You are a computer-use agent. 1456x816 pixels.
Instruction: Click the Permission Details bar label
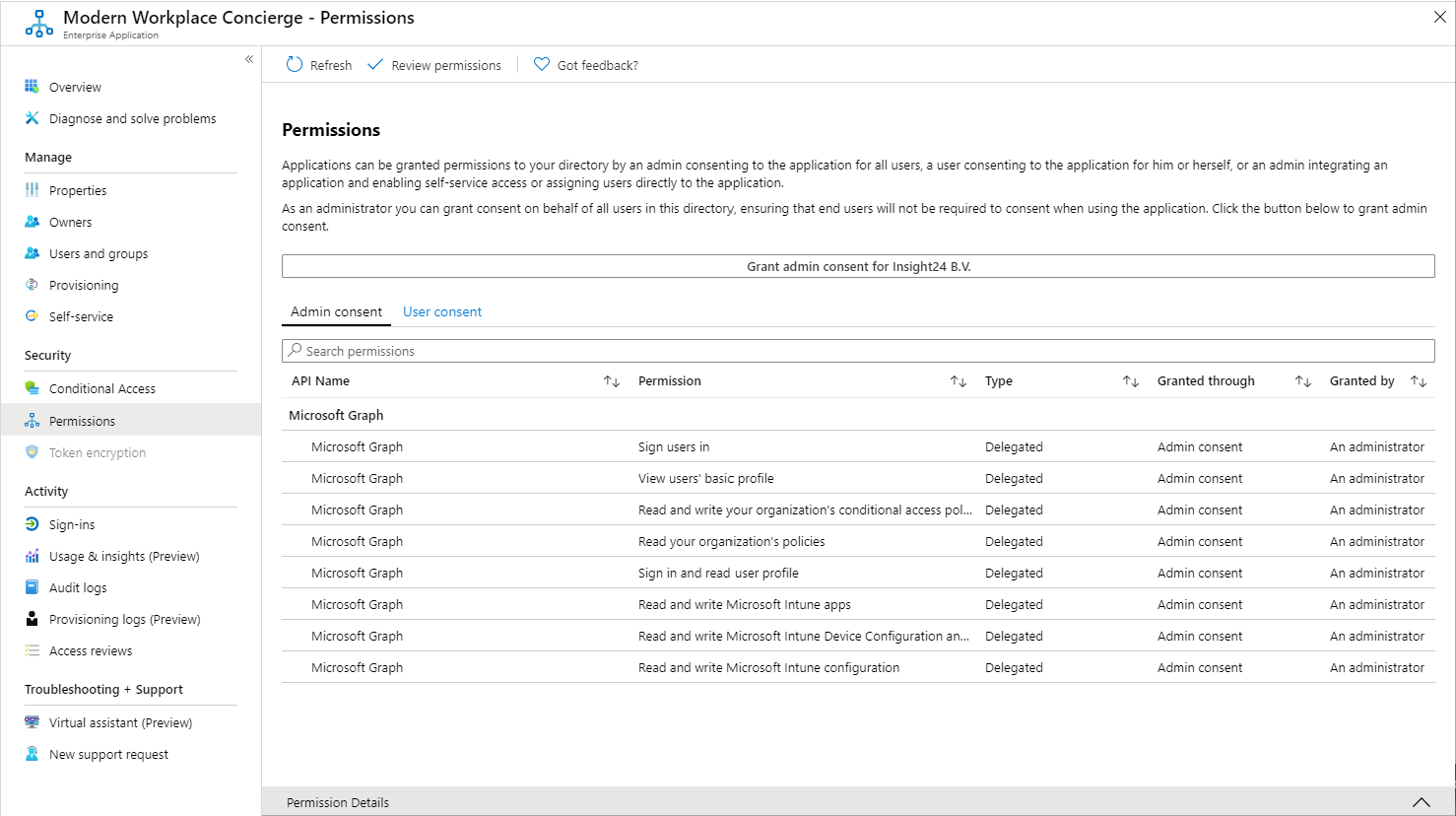tap(338, 802)
